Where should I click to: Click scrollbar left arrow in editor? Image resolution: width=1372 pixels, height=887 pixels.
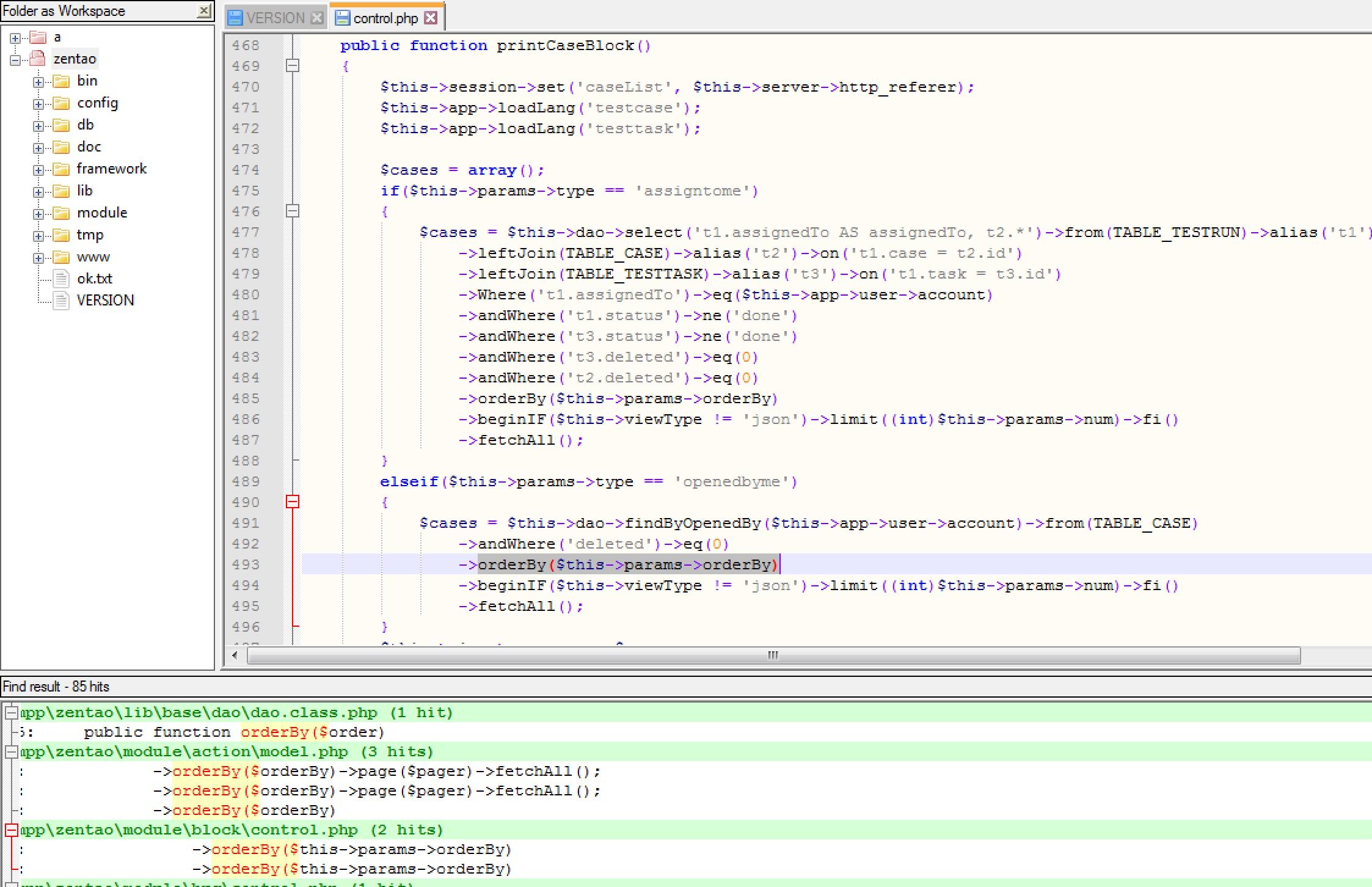pos(235,655)
